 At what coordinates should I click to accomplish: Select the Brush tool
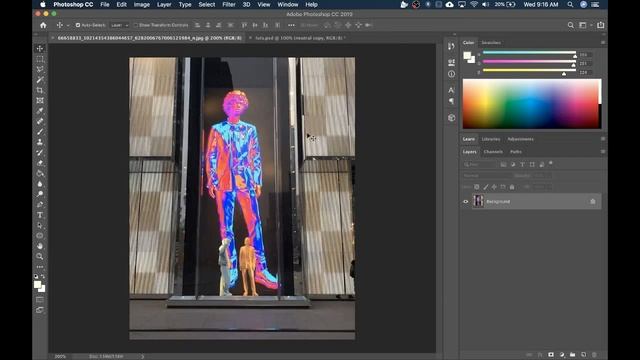40,132
